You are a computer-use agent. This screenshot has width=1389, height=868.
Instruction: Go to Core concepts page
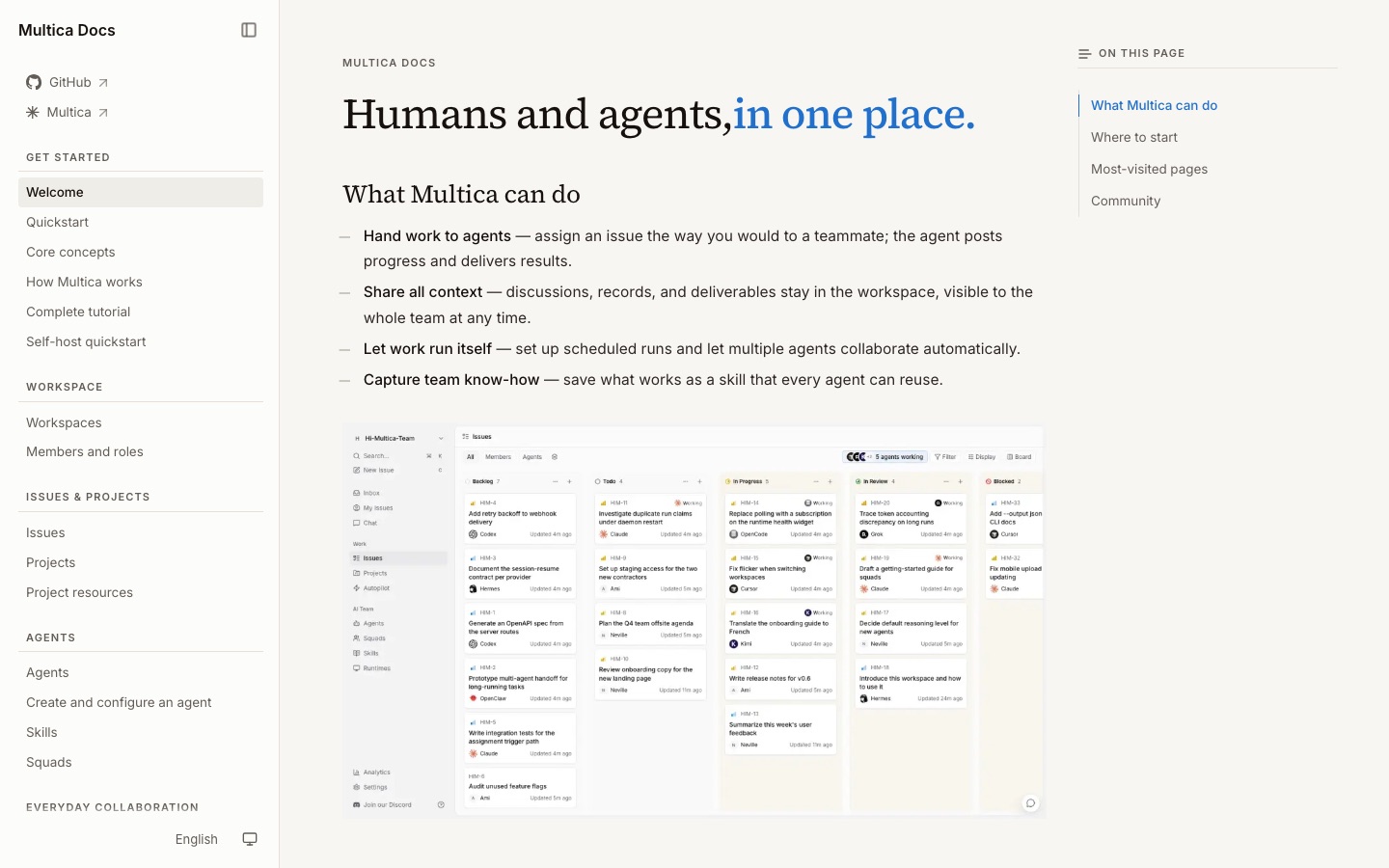pyautogui.click(x=141, y=252)
